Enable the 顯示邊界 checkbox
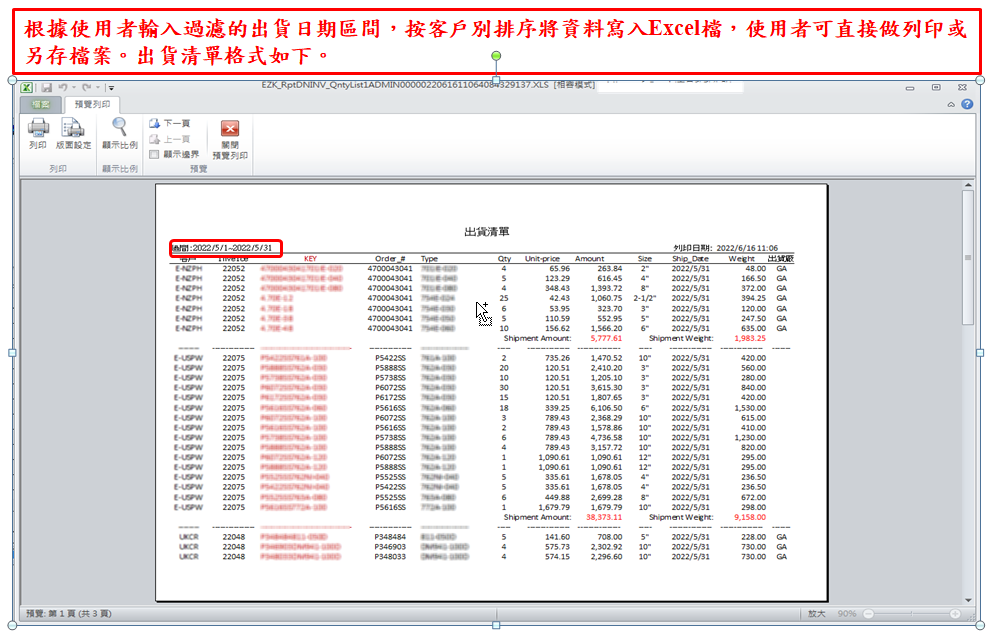This screenshot has height=637, width=991. [154, 154]
